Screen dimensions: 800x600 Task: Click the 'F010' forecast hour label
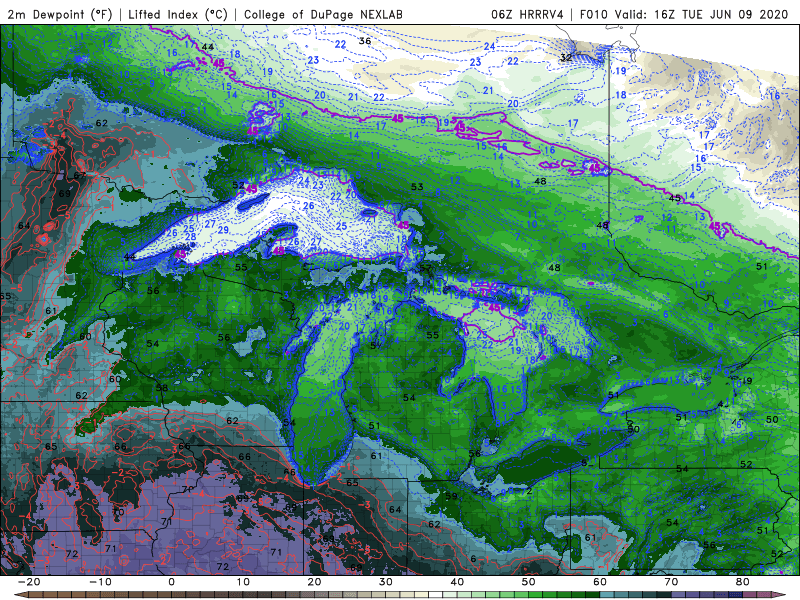[593, 14]
